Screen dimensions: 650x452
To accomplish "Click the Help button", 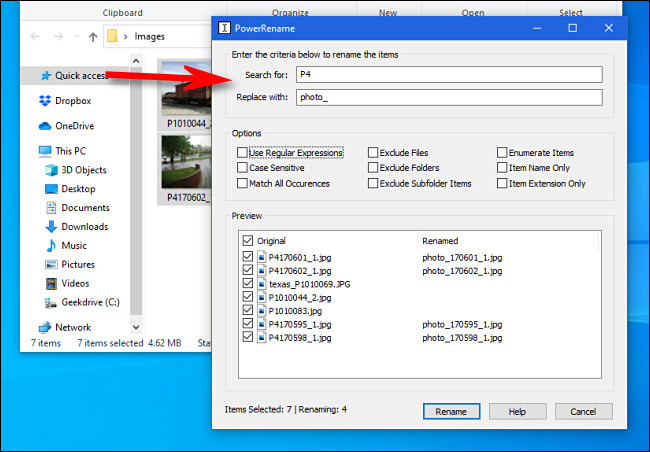I will tap(517, 411).
